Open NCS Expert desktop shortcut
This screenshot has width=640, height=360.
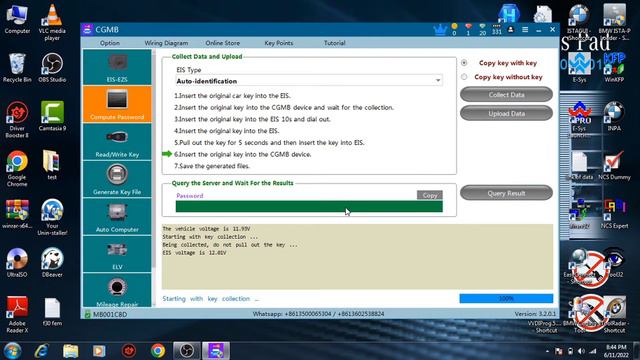[x=614, y=213]
